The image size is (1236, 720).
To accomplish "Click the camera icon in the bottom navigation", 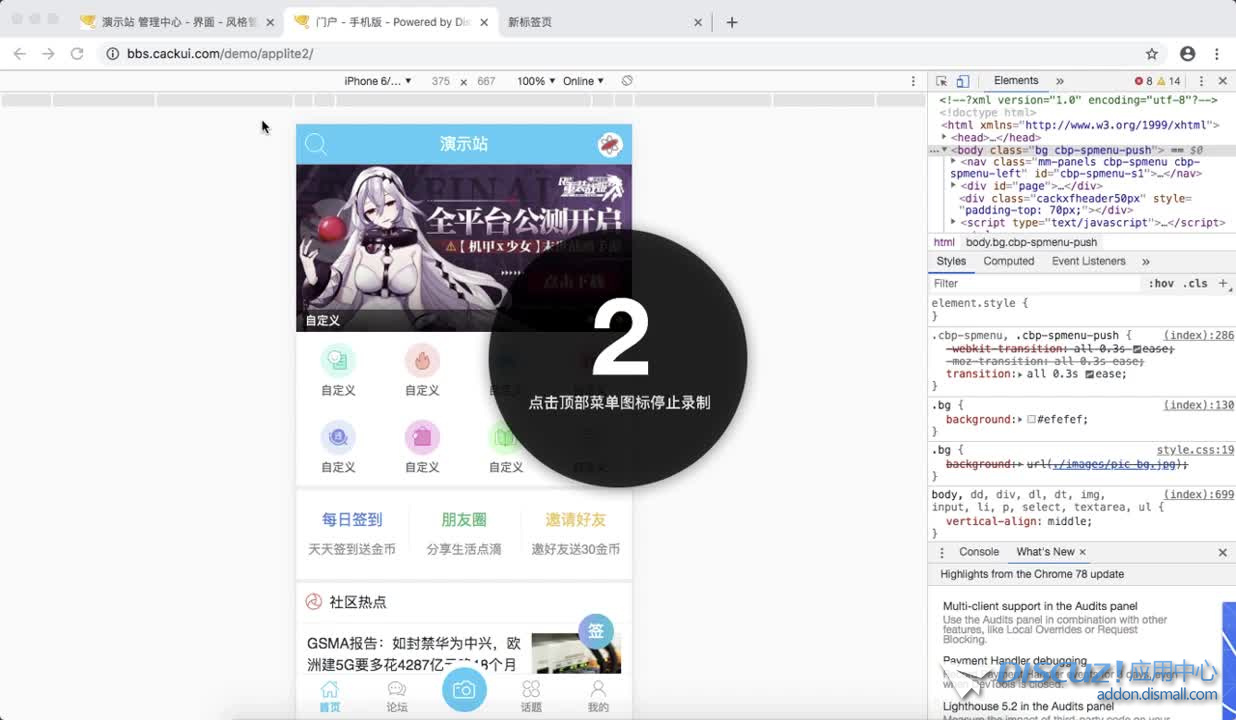I will click(x=464, y=689).
